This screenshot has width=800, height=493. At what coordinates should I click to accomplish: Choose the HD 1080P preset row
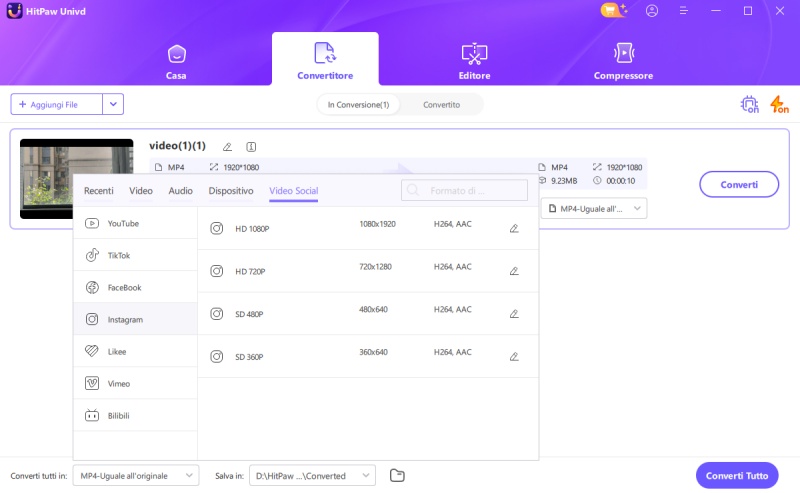coord(368,228)
